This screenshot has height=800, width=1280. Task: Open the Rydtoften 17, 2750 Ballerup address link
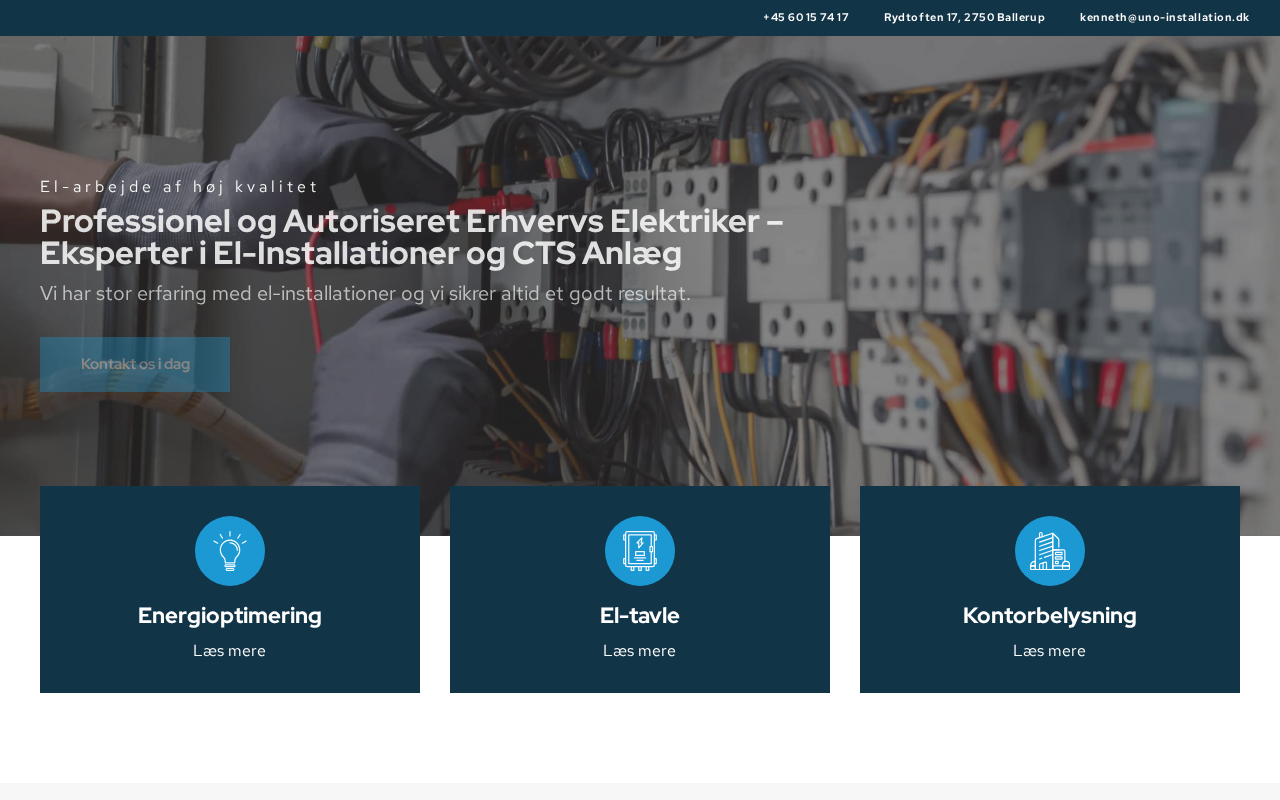tap(964, 17)
